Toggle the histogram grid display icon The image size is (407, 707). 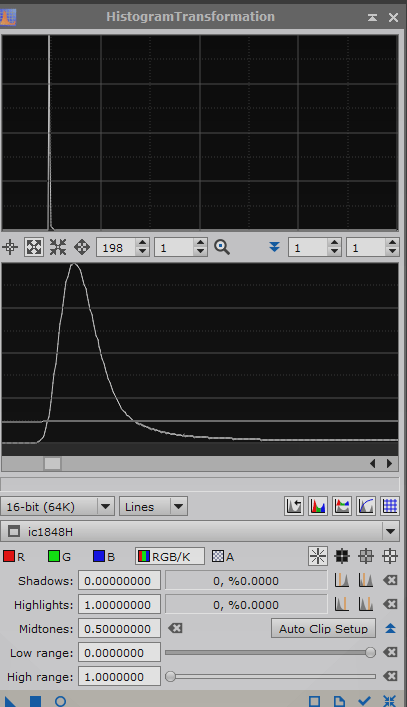[x=390, y=506]
